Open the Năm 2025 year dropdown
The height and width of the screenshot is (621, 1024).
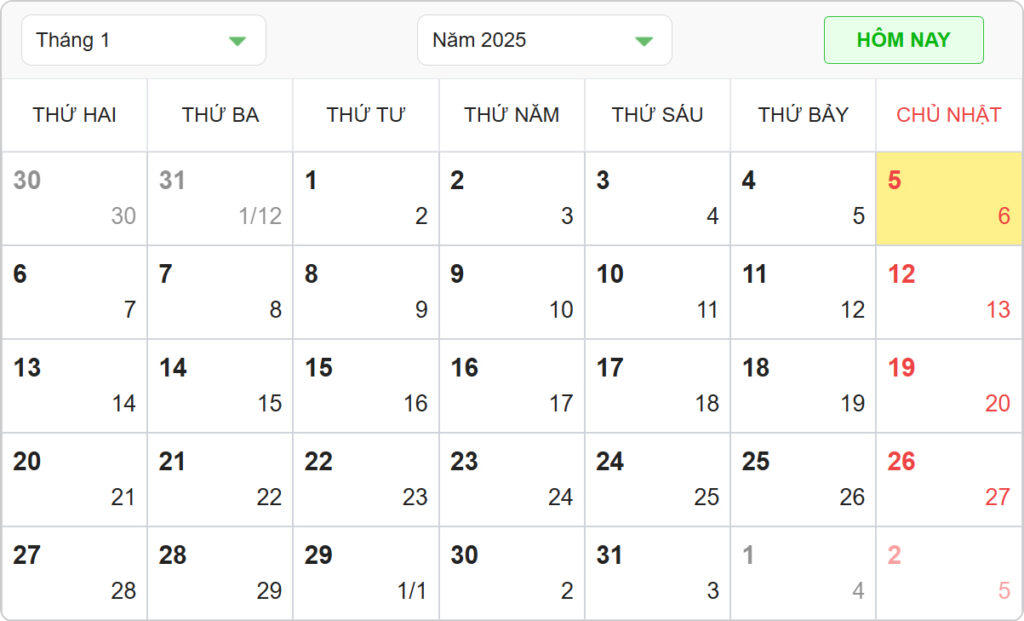[543, 40]
